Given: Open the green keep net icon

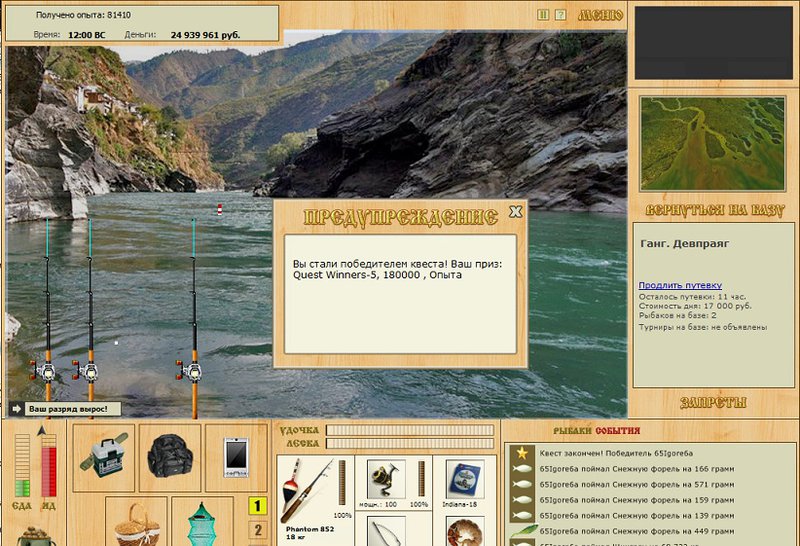Looking at the screenshot, I should pos(203,522).
